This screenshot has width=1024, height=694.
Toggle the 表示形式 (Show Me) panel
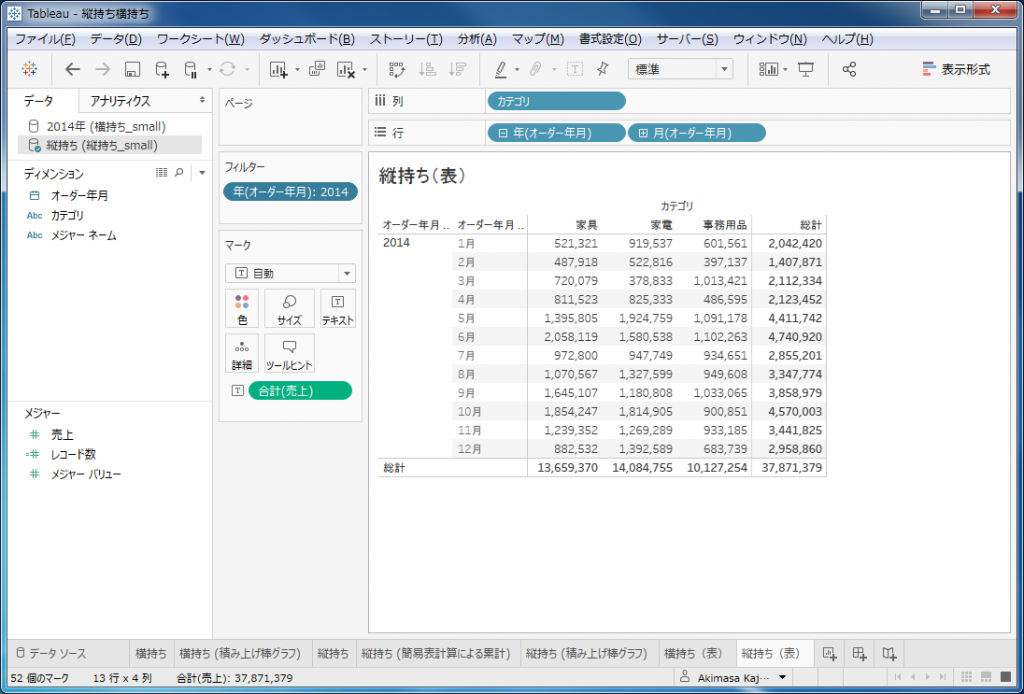pos(956,69)
